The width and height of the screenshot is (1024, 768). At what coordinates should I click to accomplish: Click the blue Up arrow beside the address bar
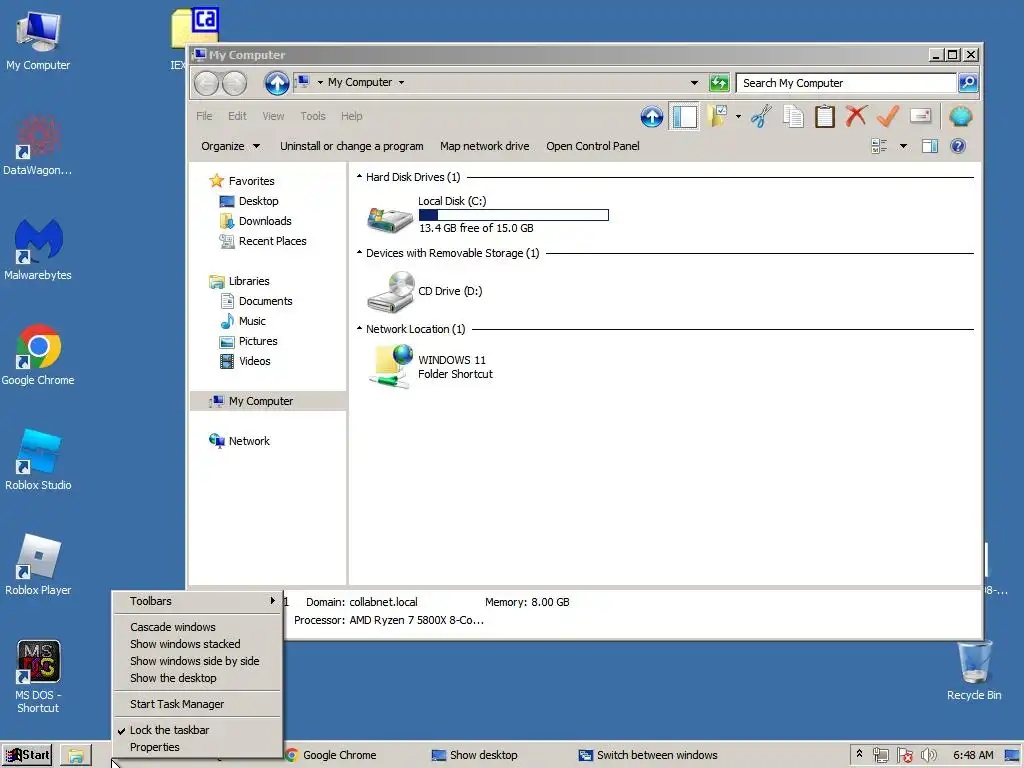pyautogui.click(x=277, y=83)
